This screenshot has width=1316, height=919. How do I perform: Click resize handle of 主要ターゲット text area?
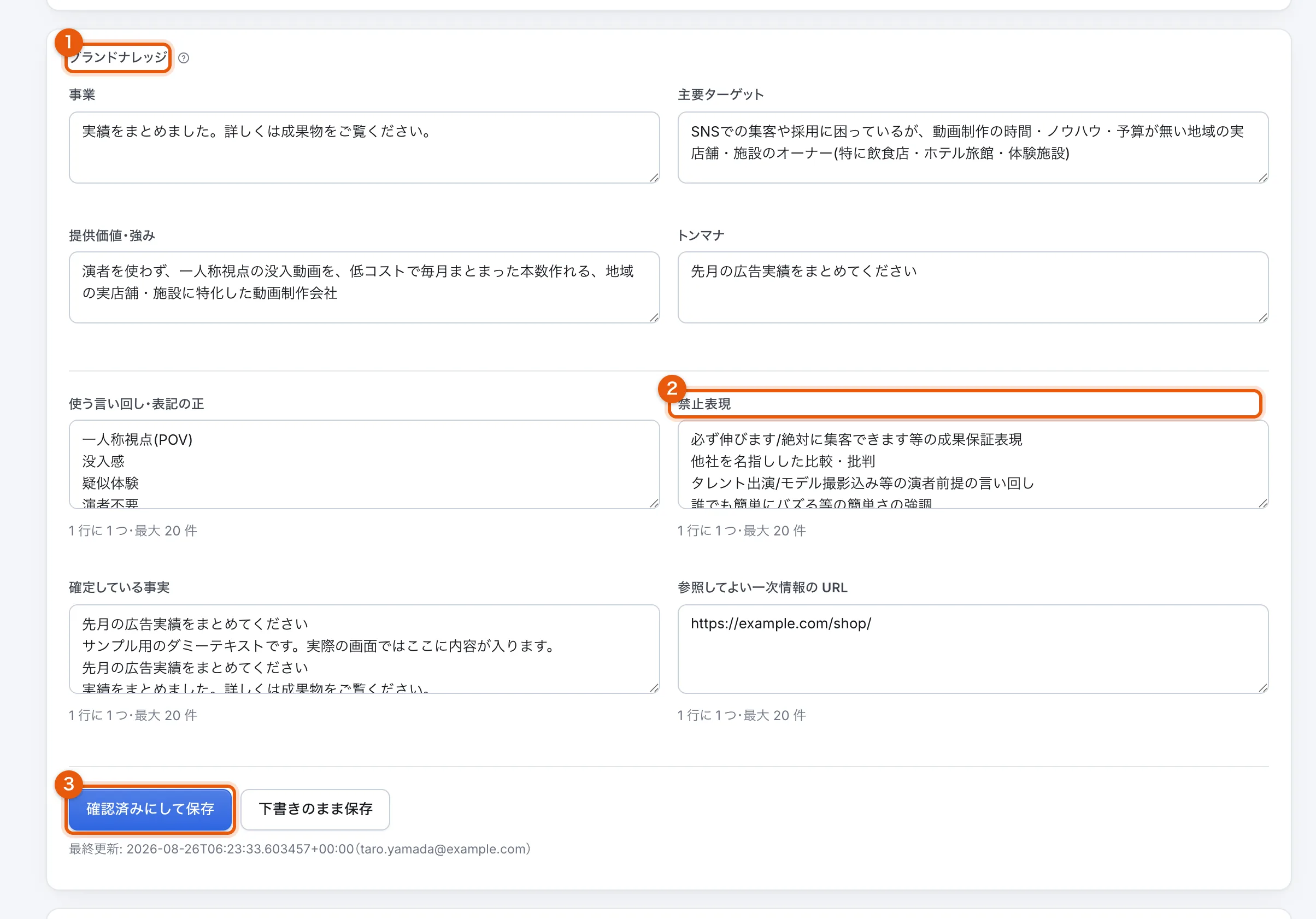click(1262, 178)
